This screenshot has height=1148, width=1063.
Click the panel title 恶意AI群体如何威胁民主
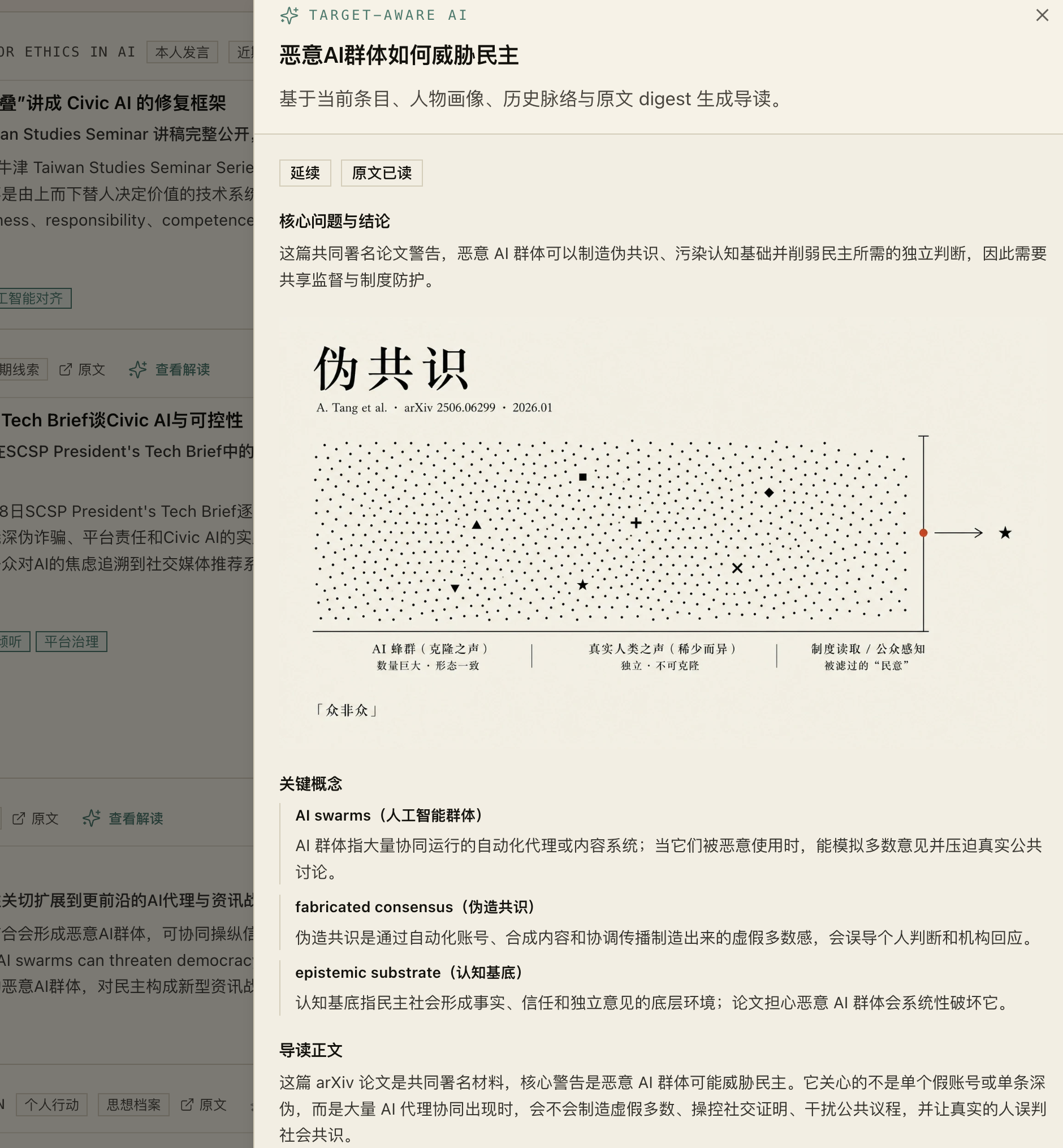coord(399,56)
